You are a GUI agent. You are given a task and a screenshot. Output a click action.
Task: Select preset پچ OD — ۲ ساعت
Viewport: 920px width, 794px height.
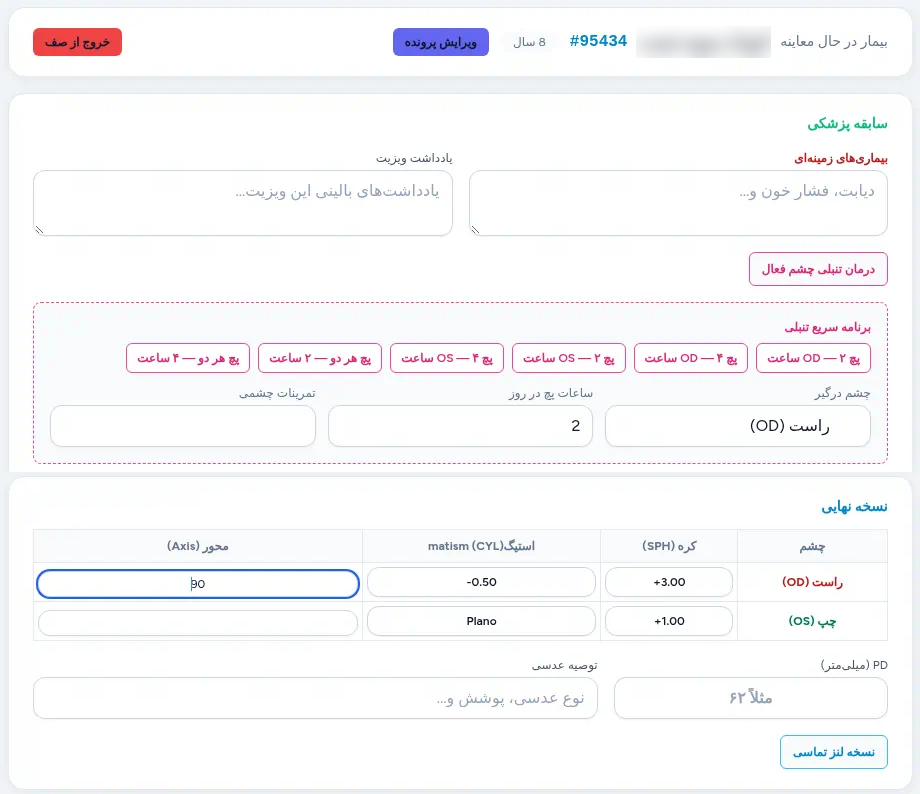tap(813, 358)
